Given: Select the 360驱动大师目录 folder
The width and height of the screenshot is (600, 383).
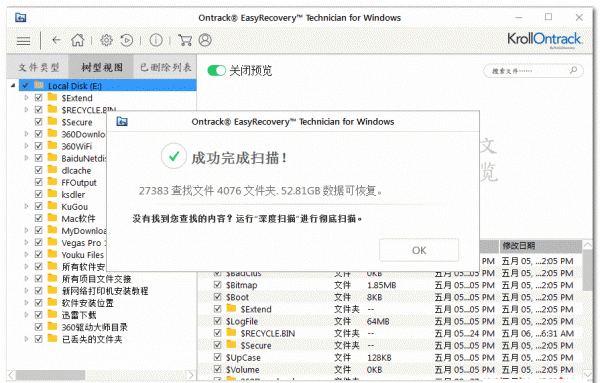Looking at the screenshot, I should coord(95,327).
